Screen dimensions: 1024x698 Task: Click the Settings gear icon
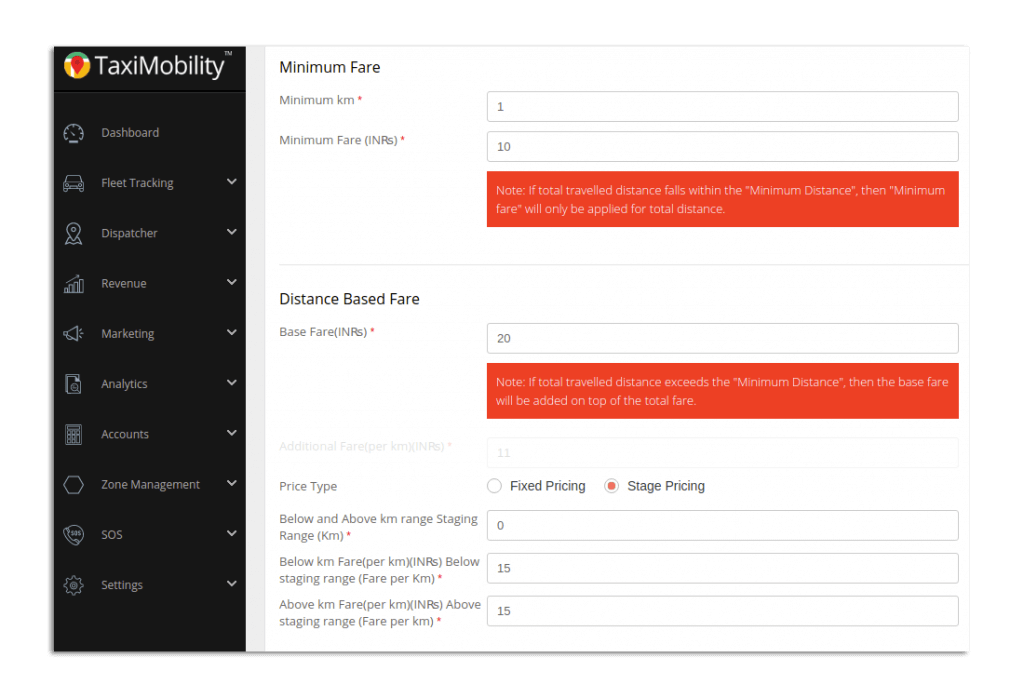point(73,585)
